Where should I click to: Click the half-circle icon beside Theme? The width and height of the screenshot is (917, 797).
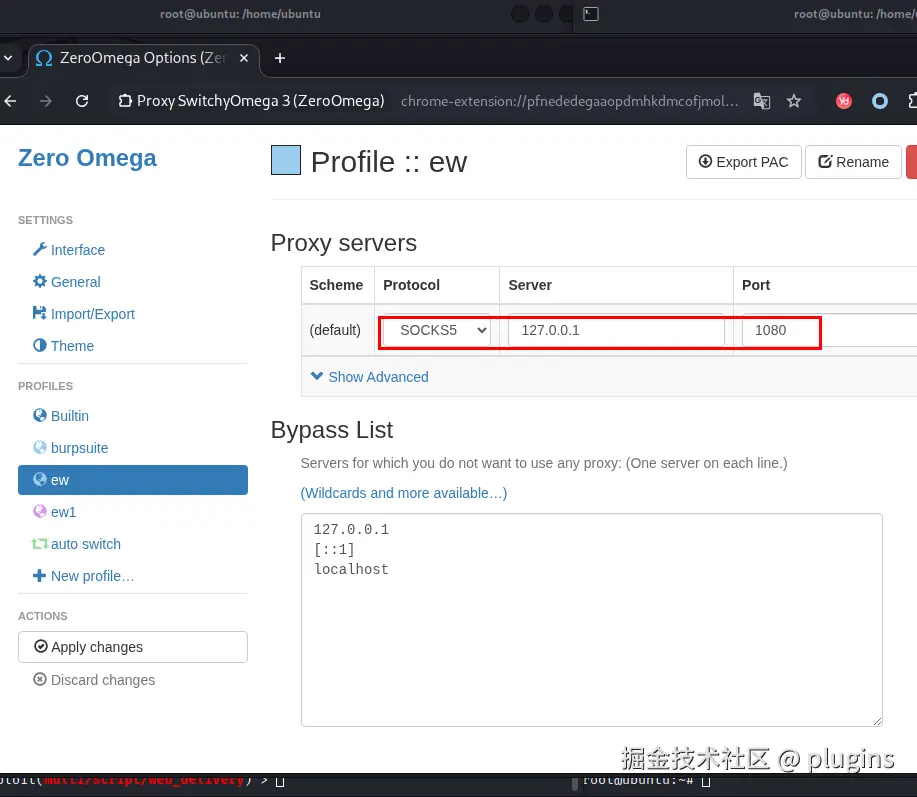point(39,345)
